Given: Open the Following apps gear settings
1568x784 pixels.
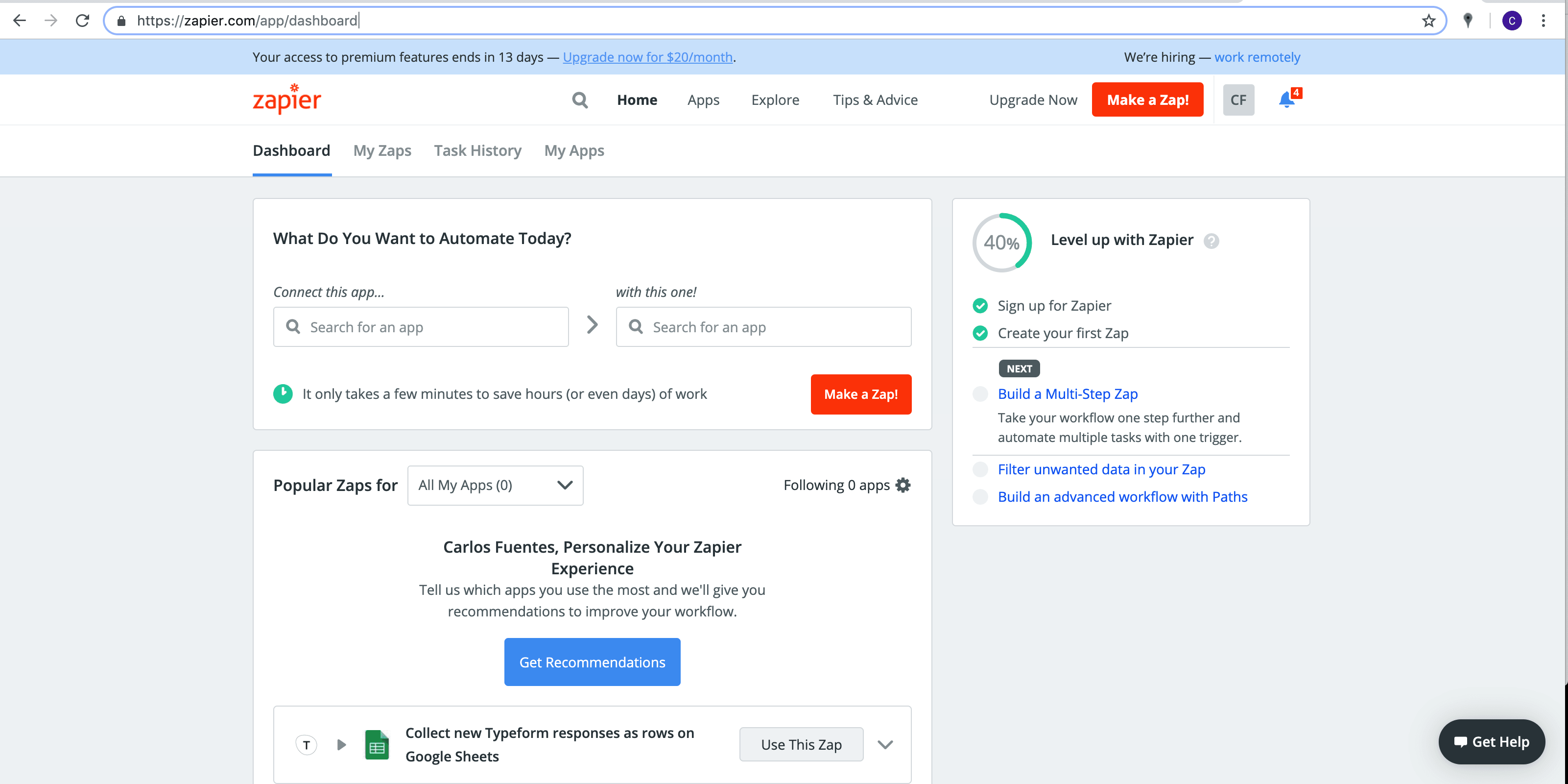Looking at the screenshot, I should pyautogui.click(x=903, y=485).
